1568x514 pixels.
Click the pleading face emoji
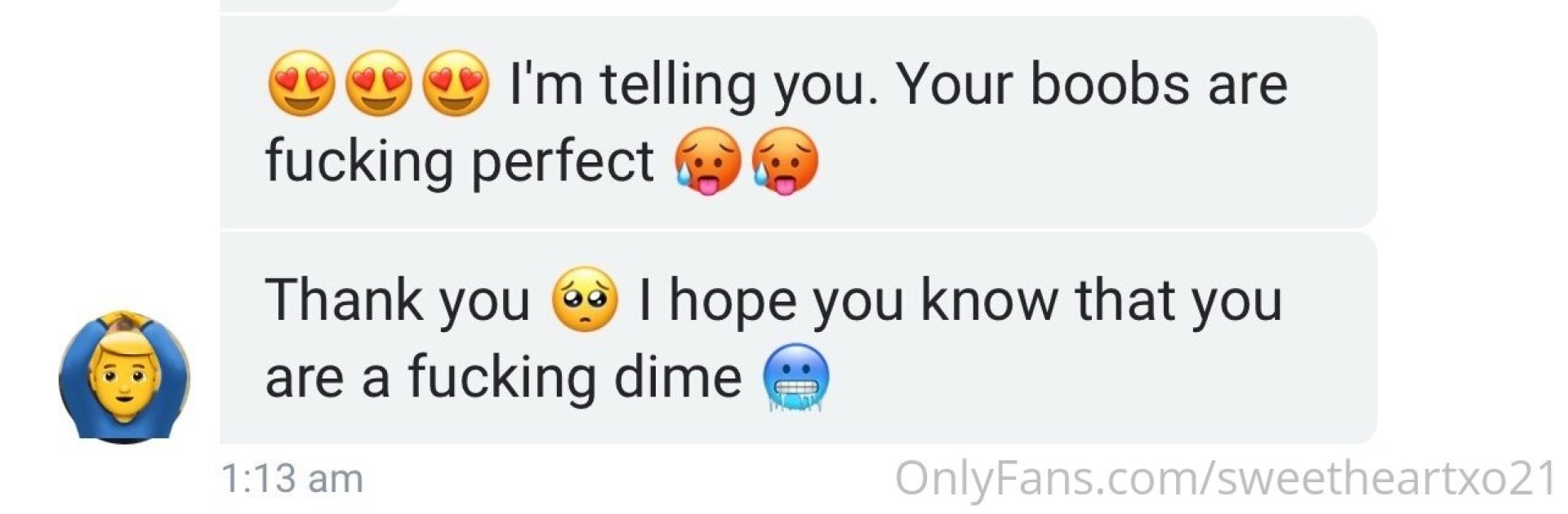coord(585,299)
